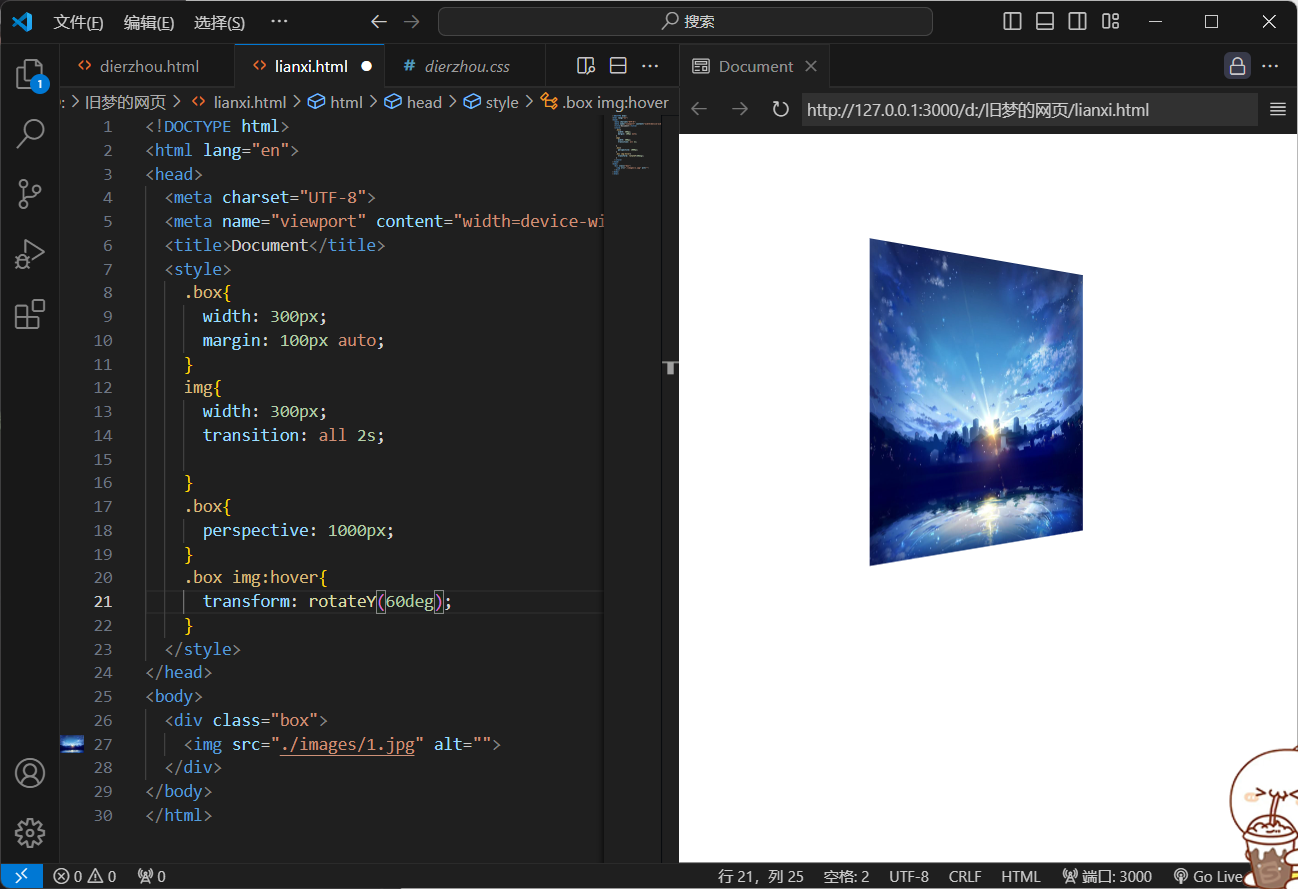1298x889 pixels.
Task: Select breadcrumb item style
Action: [492, 102]
